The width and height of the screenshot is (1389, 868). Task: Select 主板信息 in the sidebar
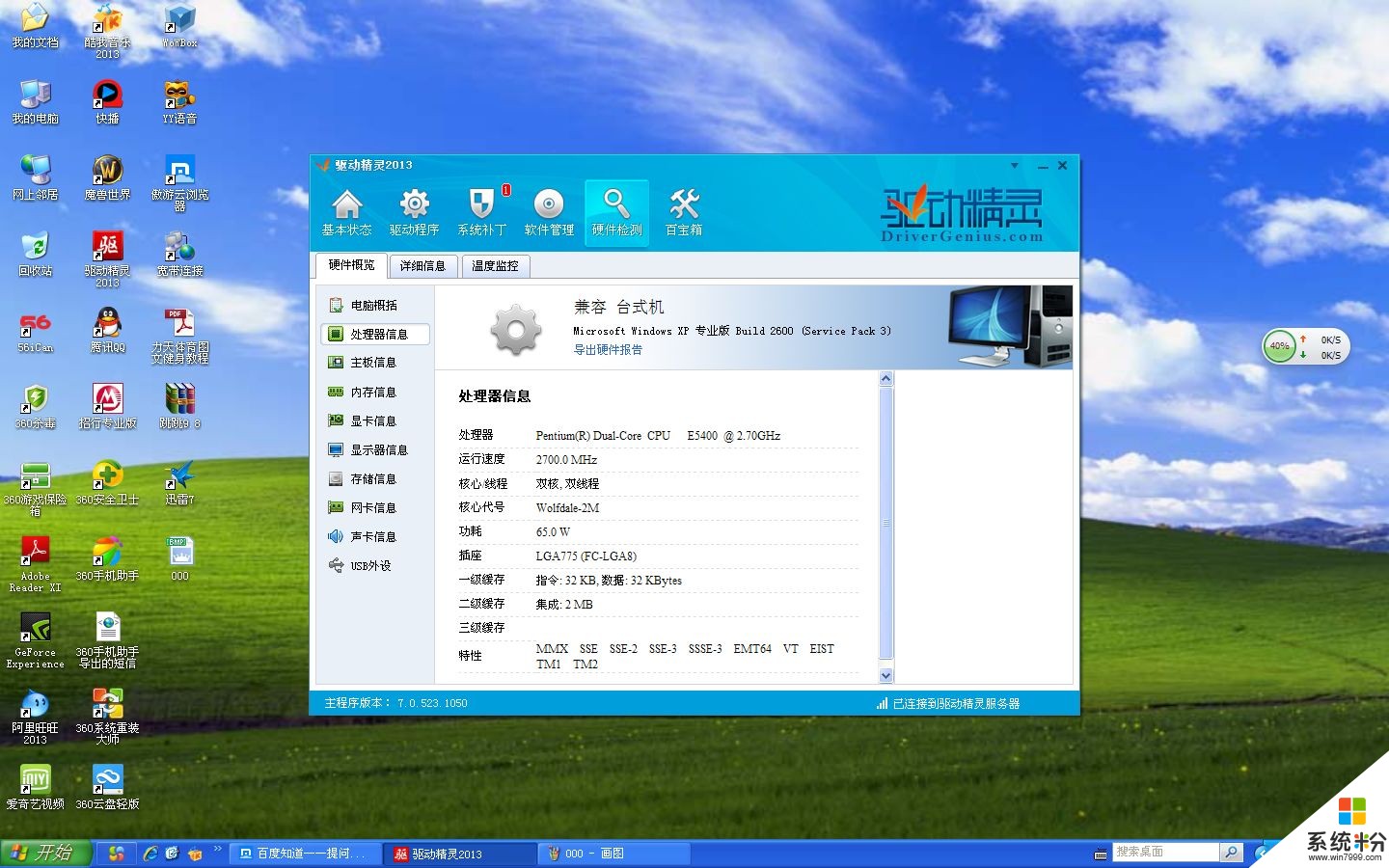374,363
